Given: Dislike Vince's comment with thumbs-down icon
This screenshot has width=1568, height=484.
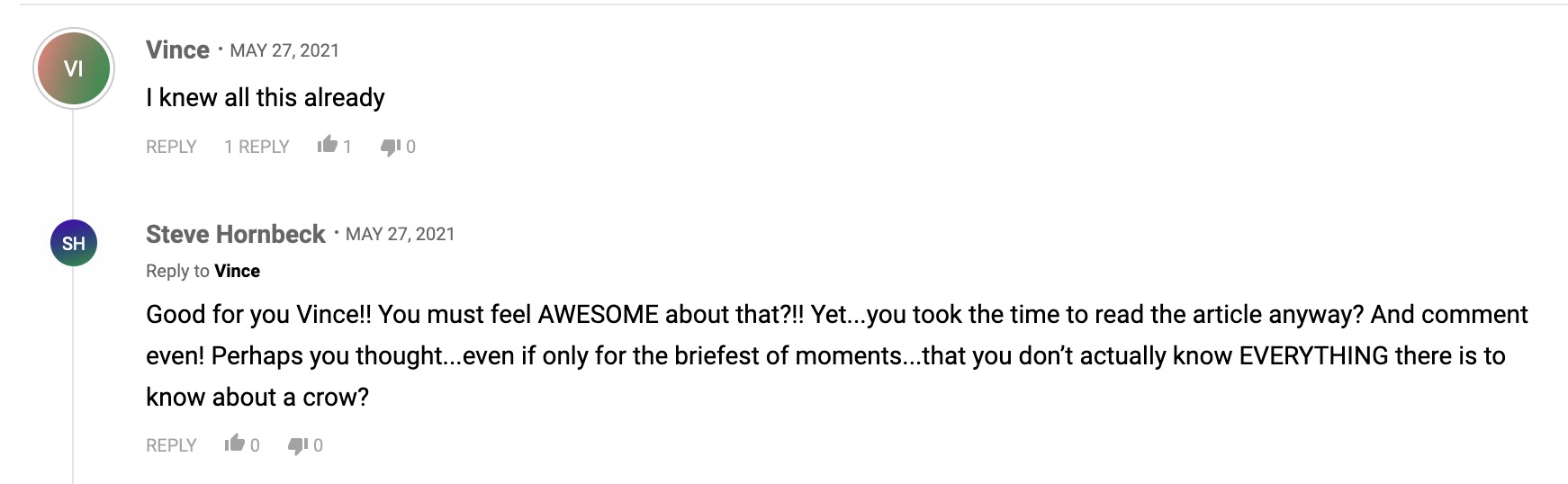Looking at the screenshot, I should (x=390, y=147).
